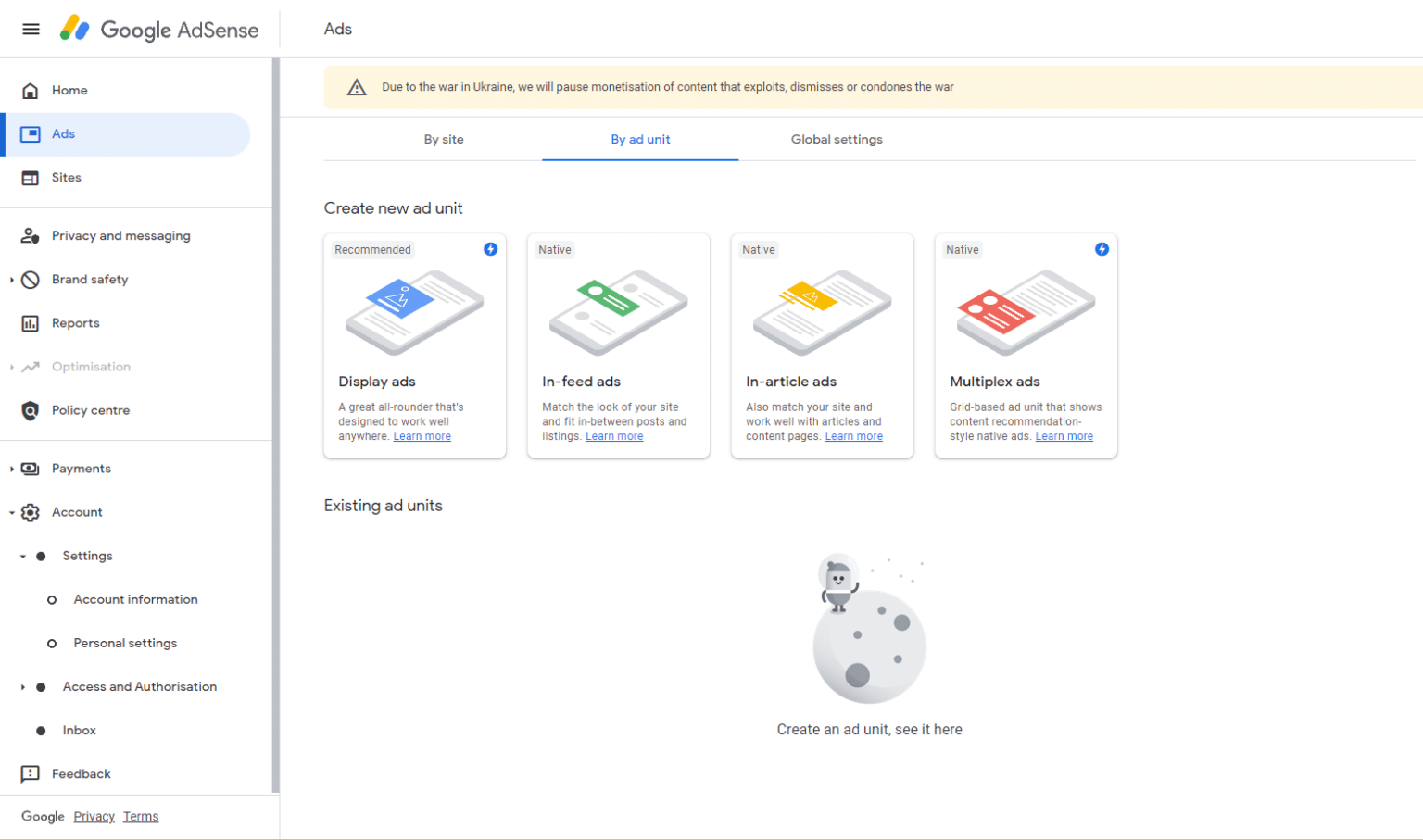1423x840 pixels.
Task: Click the Policy centre icon
Action: point(31,410)
